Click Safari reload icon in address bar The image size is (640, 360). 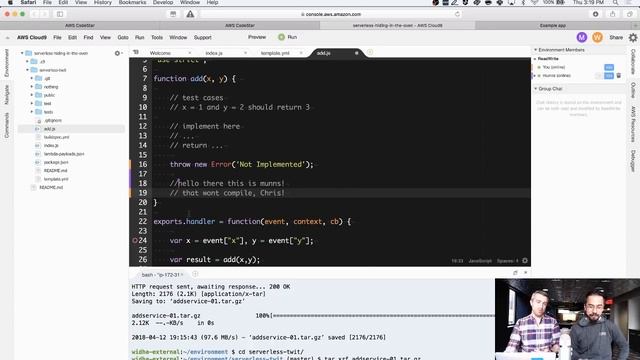click(x=457, y=14)
